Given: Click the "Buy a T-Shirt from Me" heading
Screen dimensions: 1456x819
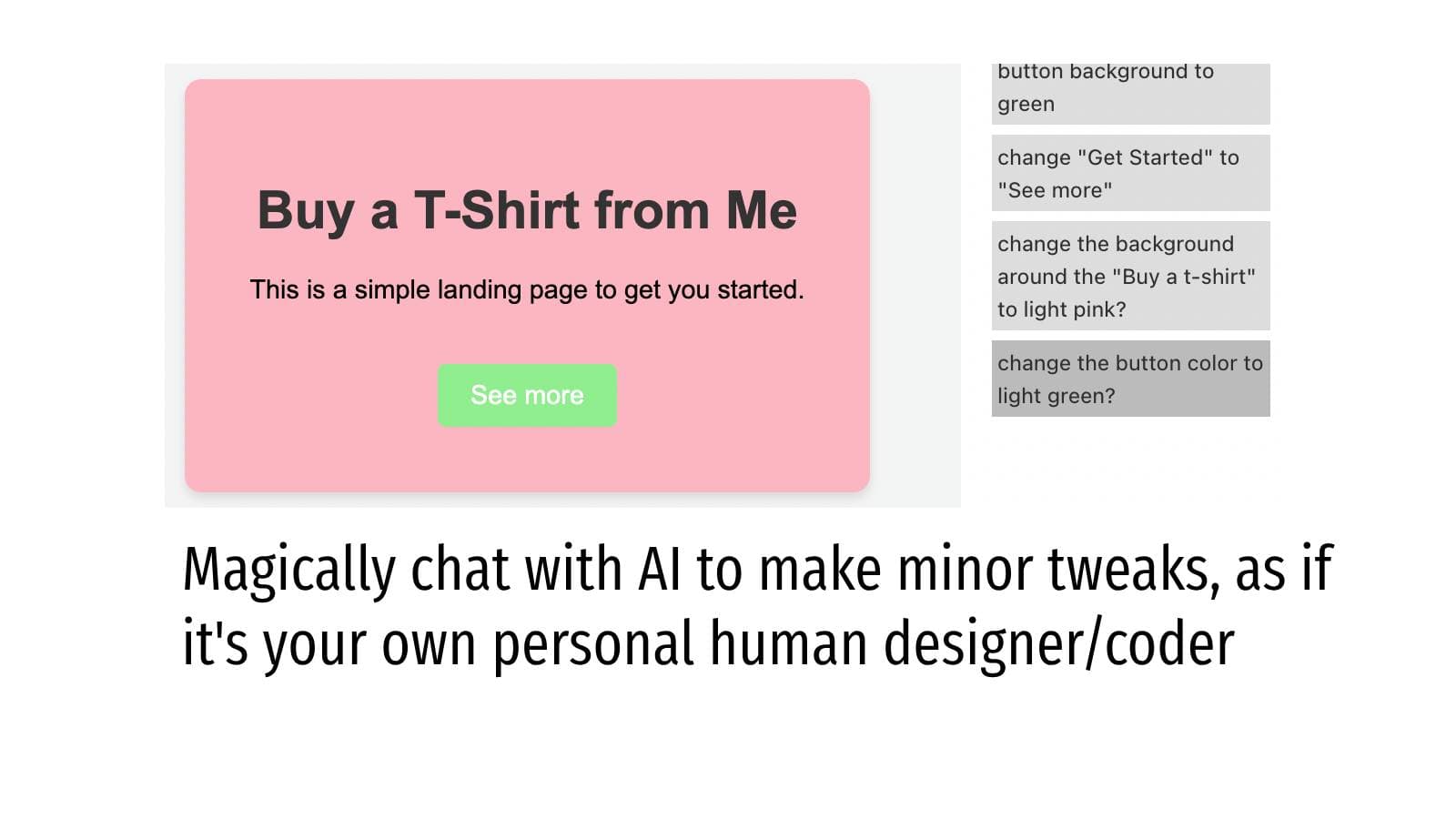Looking at the screenshot, I should (527, 210).
